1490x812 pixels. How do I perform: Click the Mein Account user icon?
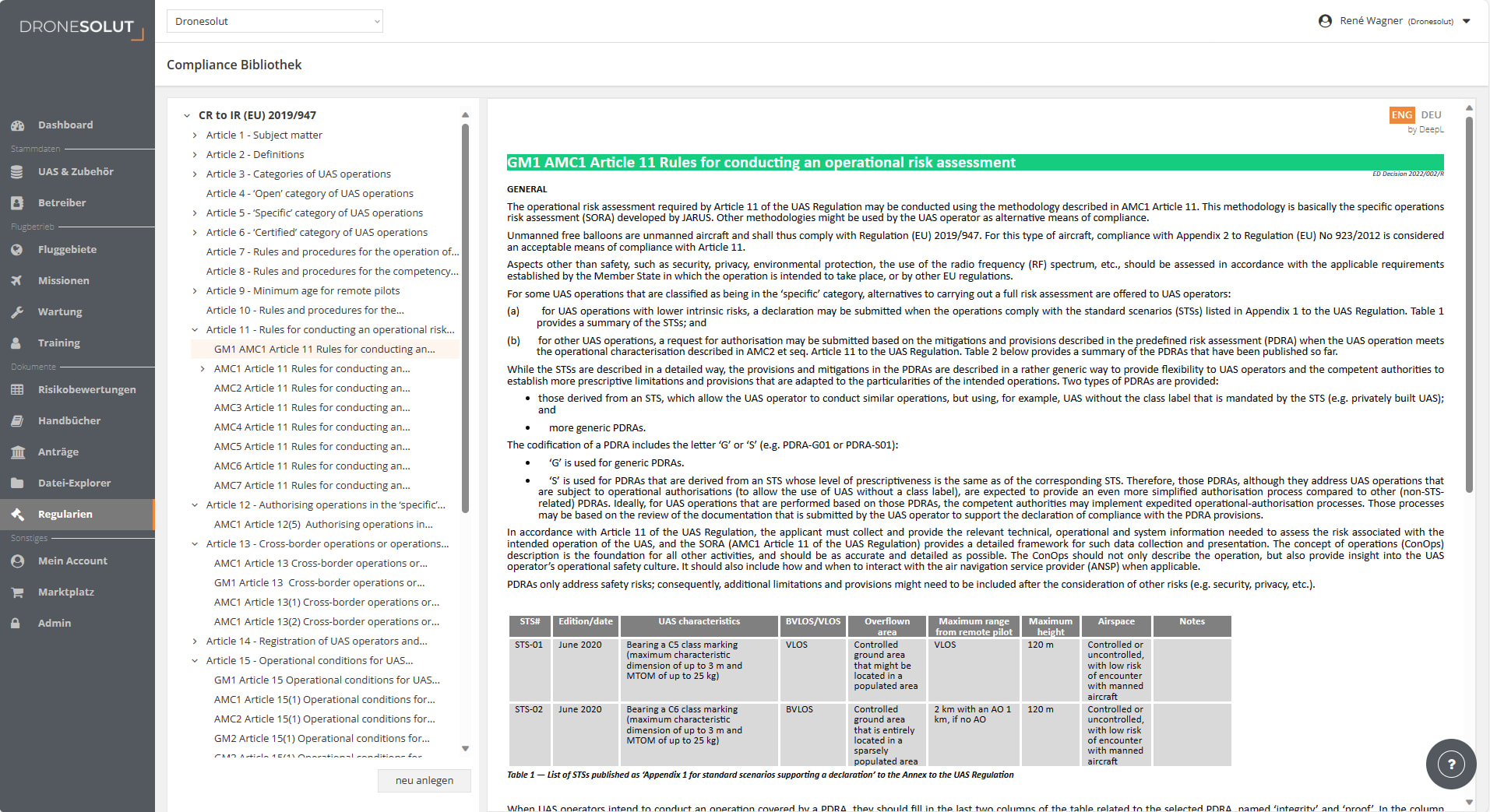(x=17, y=561)
